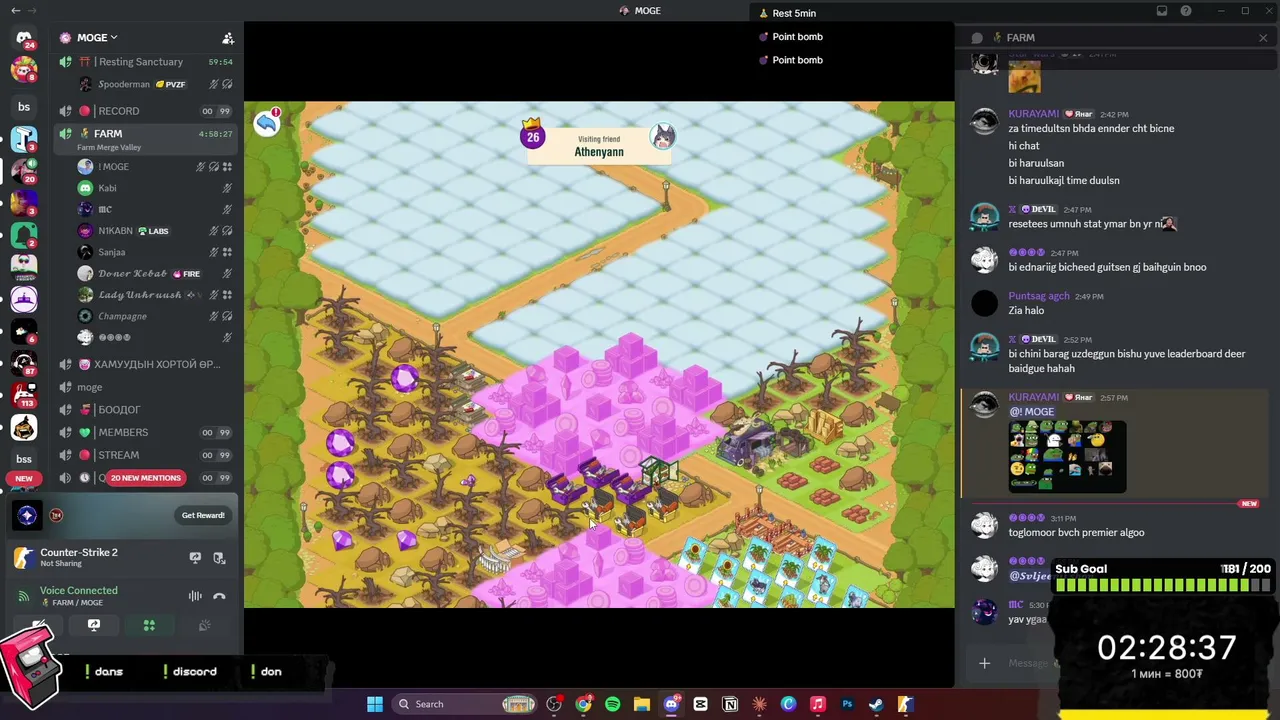This screenshot has height=720, width=1280.
Task: Stop Counter-Strike 2 stream share icon
Action: 219,558
